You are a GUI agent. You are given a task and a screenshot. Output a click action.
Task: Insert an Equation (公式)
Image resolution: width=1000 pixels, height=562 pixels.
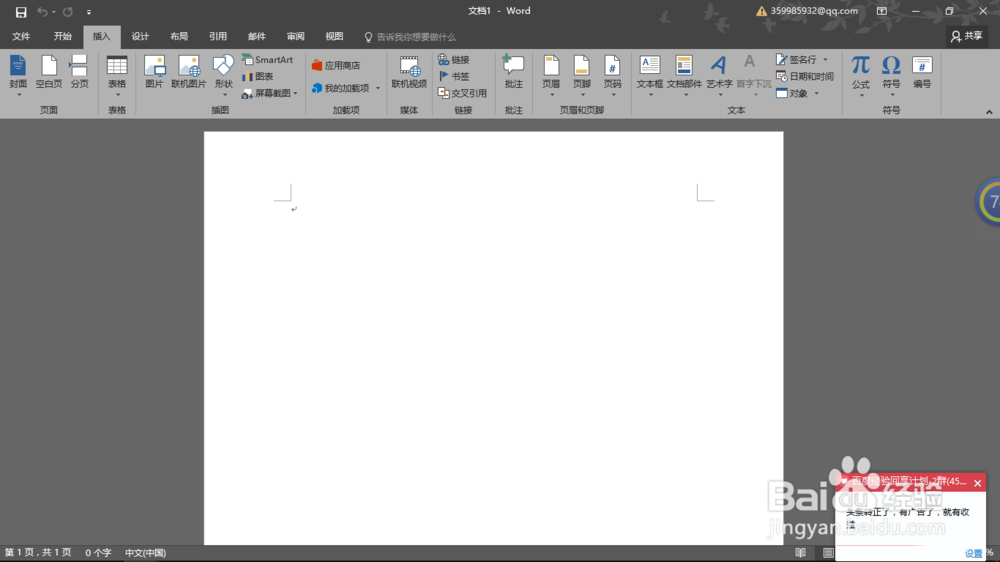coord(860,75)
